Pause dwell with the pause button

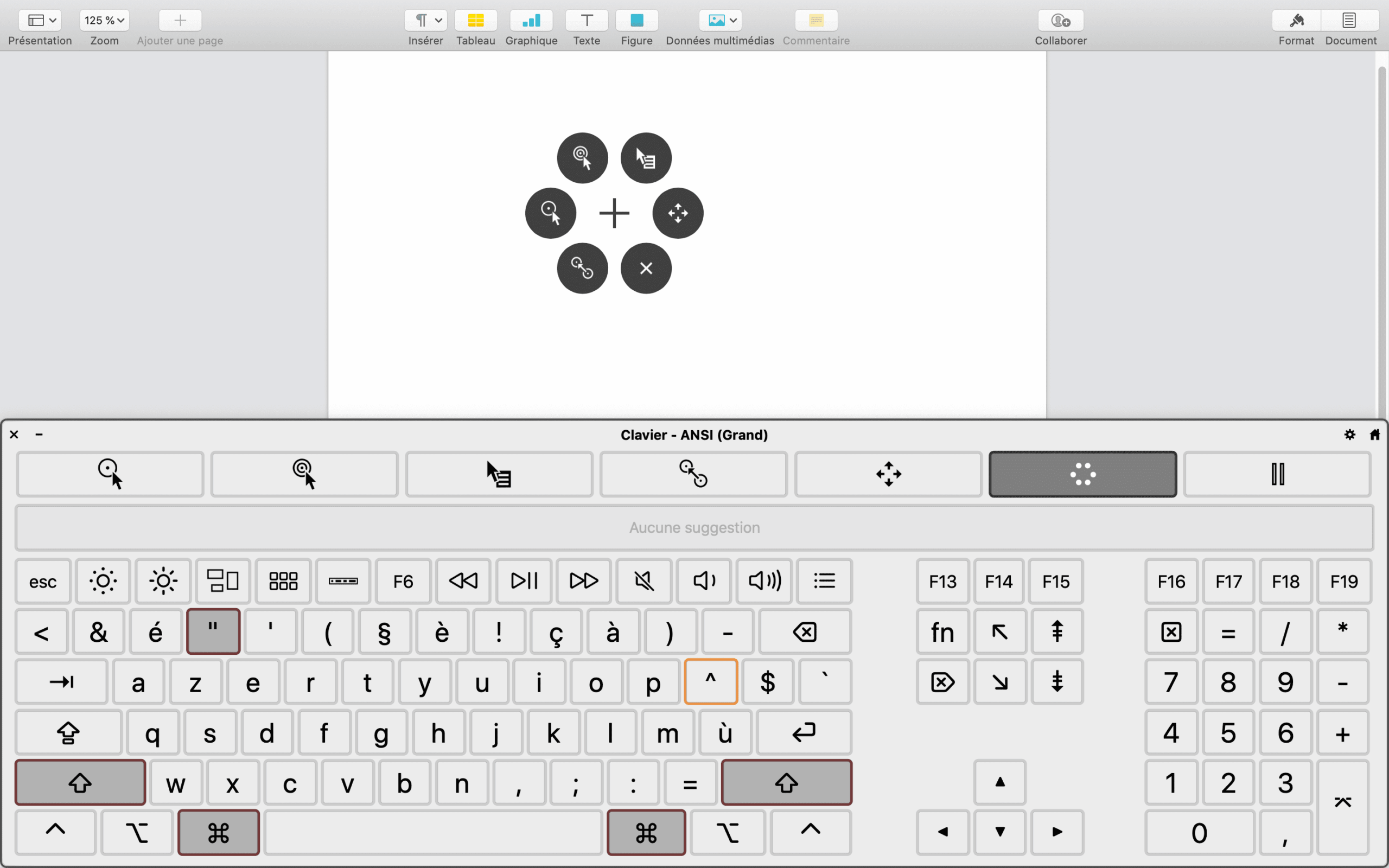[x=1277, y=474]
